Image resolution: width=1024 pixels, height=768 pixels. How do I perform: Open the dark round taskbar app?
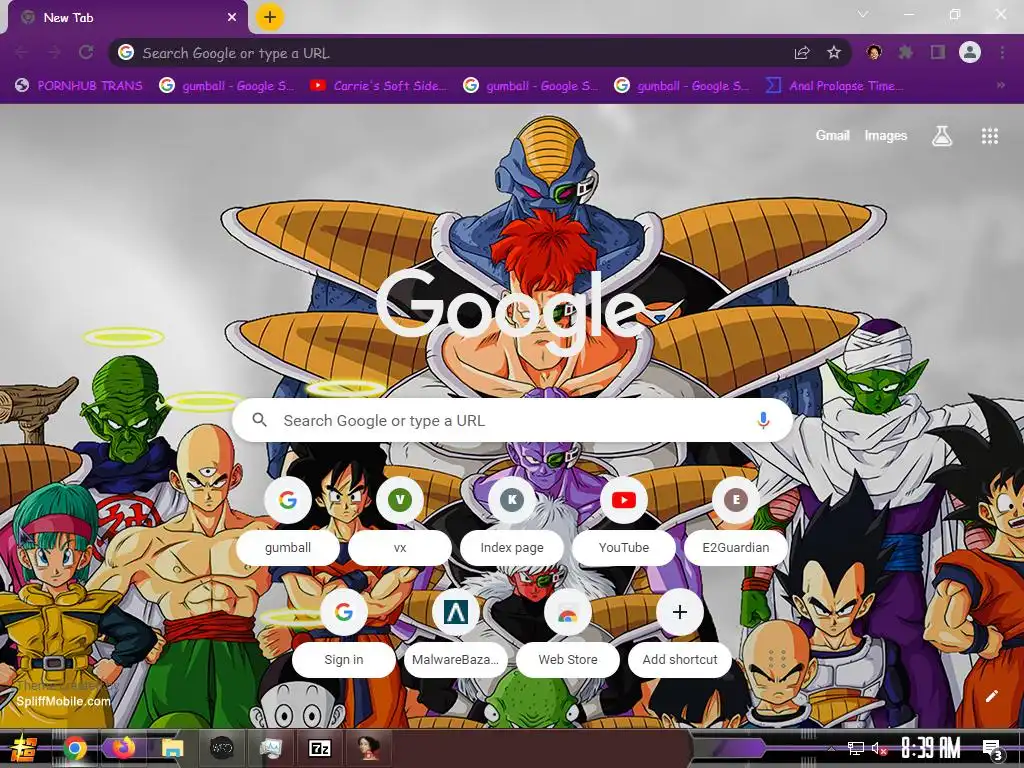point(221,748)
